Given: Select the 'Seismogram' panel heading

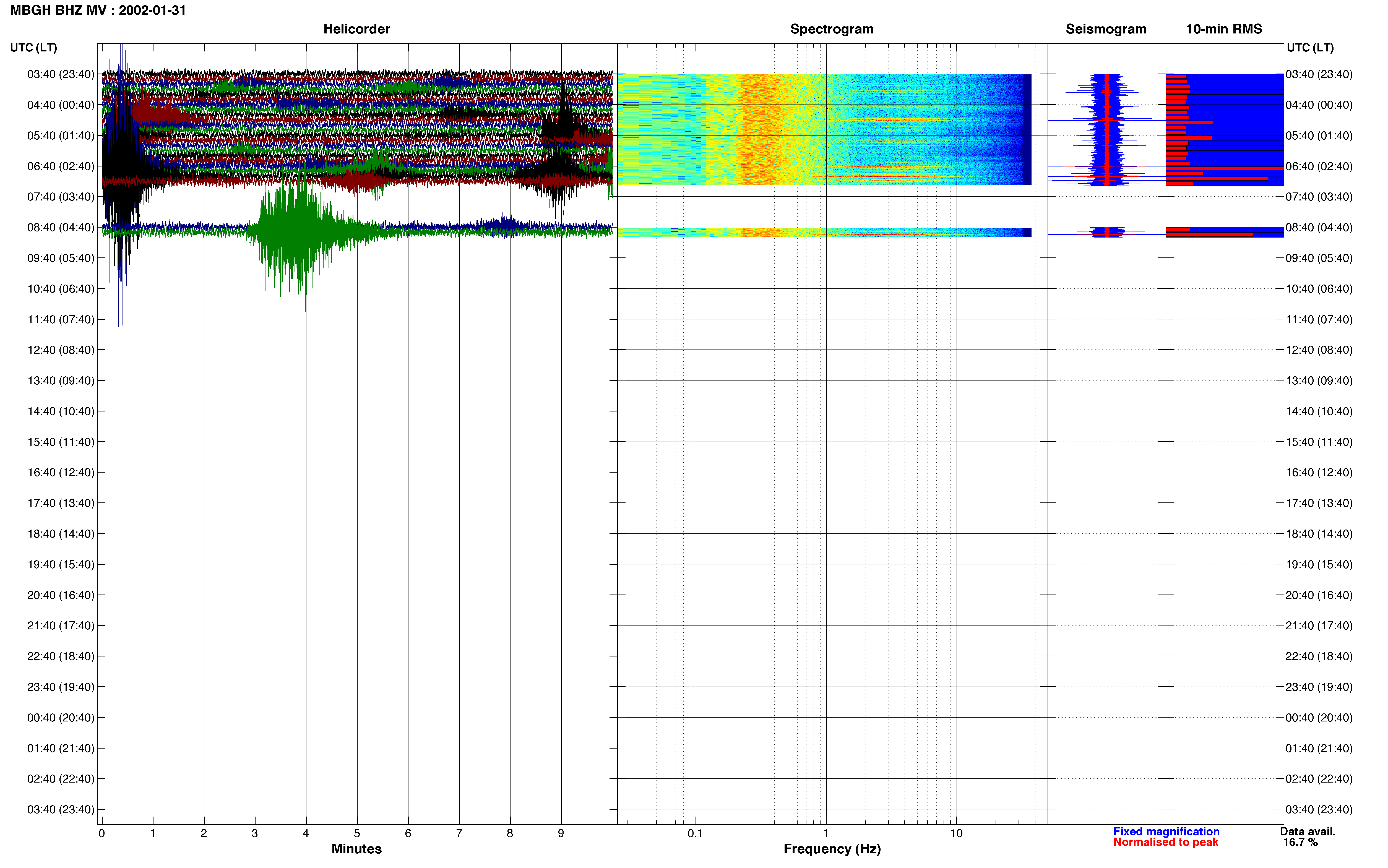Looking at the screenshot, I should [x=1106, y=29].
